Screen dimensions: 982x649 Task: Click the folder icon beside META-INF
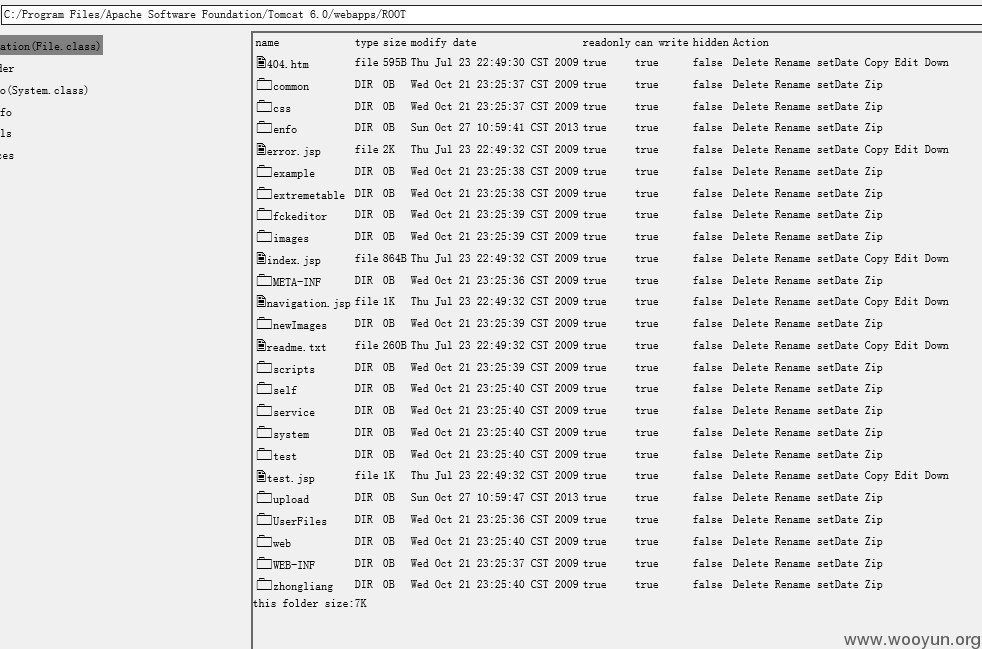(x=264, y=280)
